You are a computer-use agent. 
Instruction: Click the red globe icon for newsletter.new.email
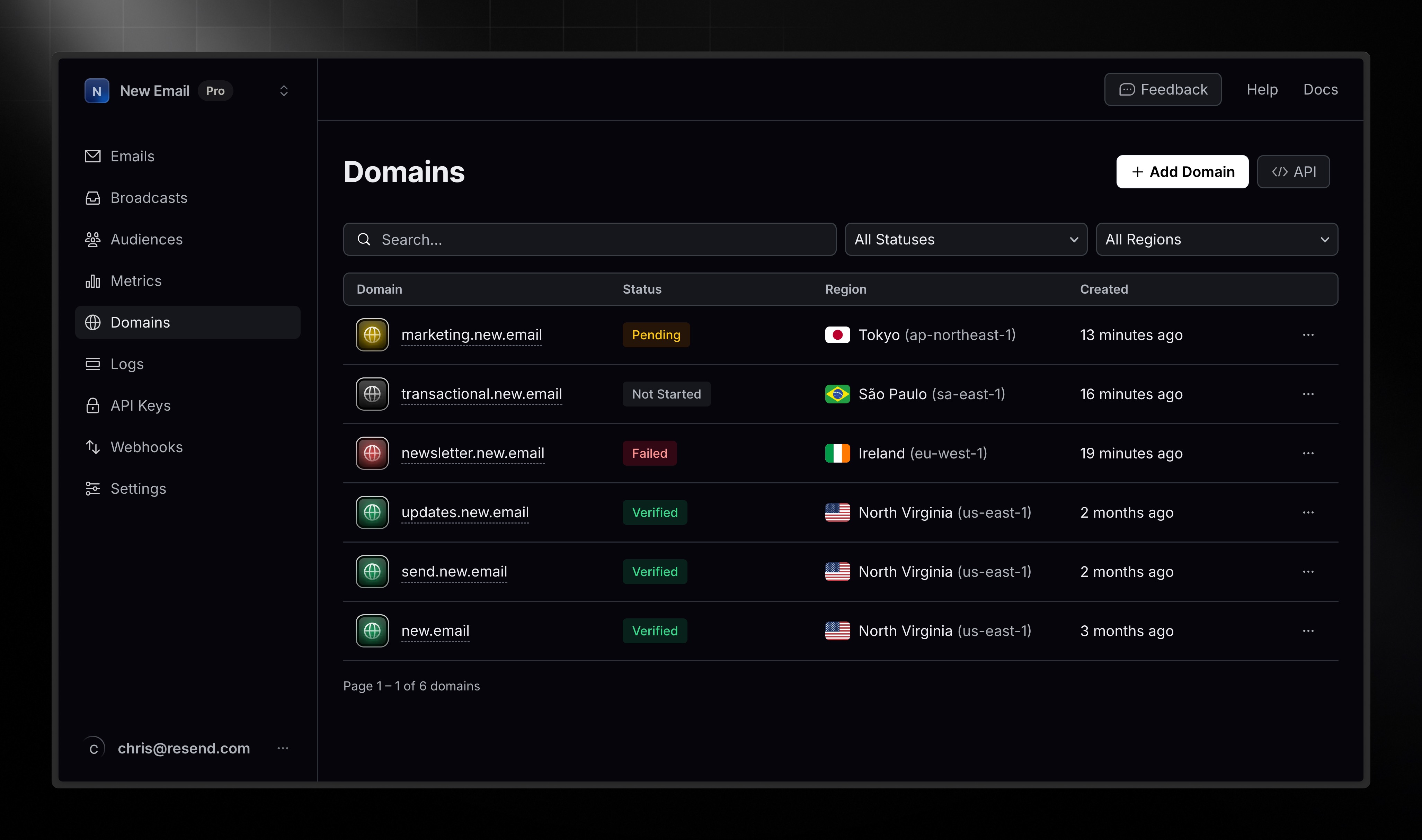[372, 453]
